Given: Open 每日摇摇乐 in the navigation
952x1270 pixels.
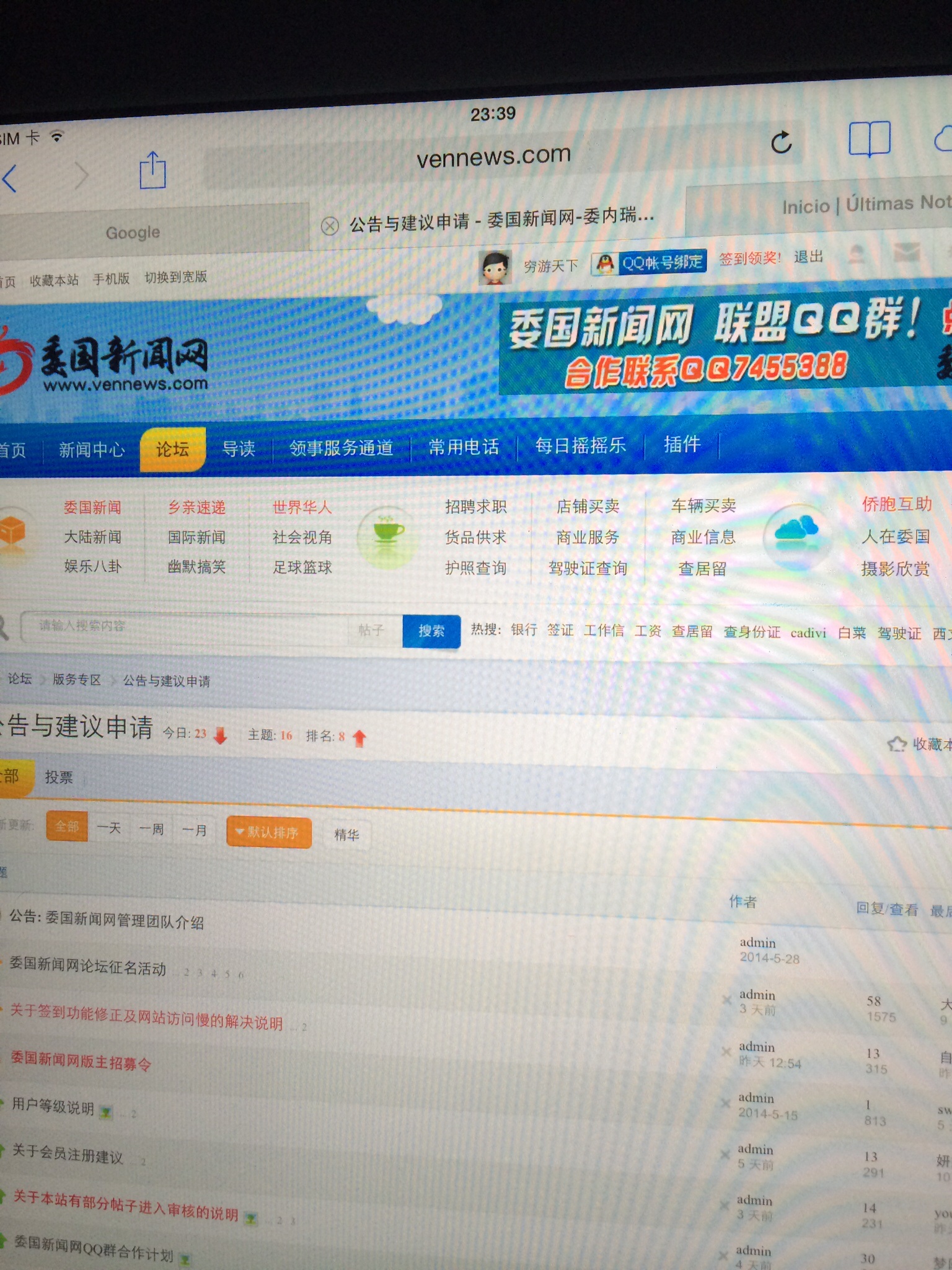Looking at the screenshot, I should [580, 445].
